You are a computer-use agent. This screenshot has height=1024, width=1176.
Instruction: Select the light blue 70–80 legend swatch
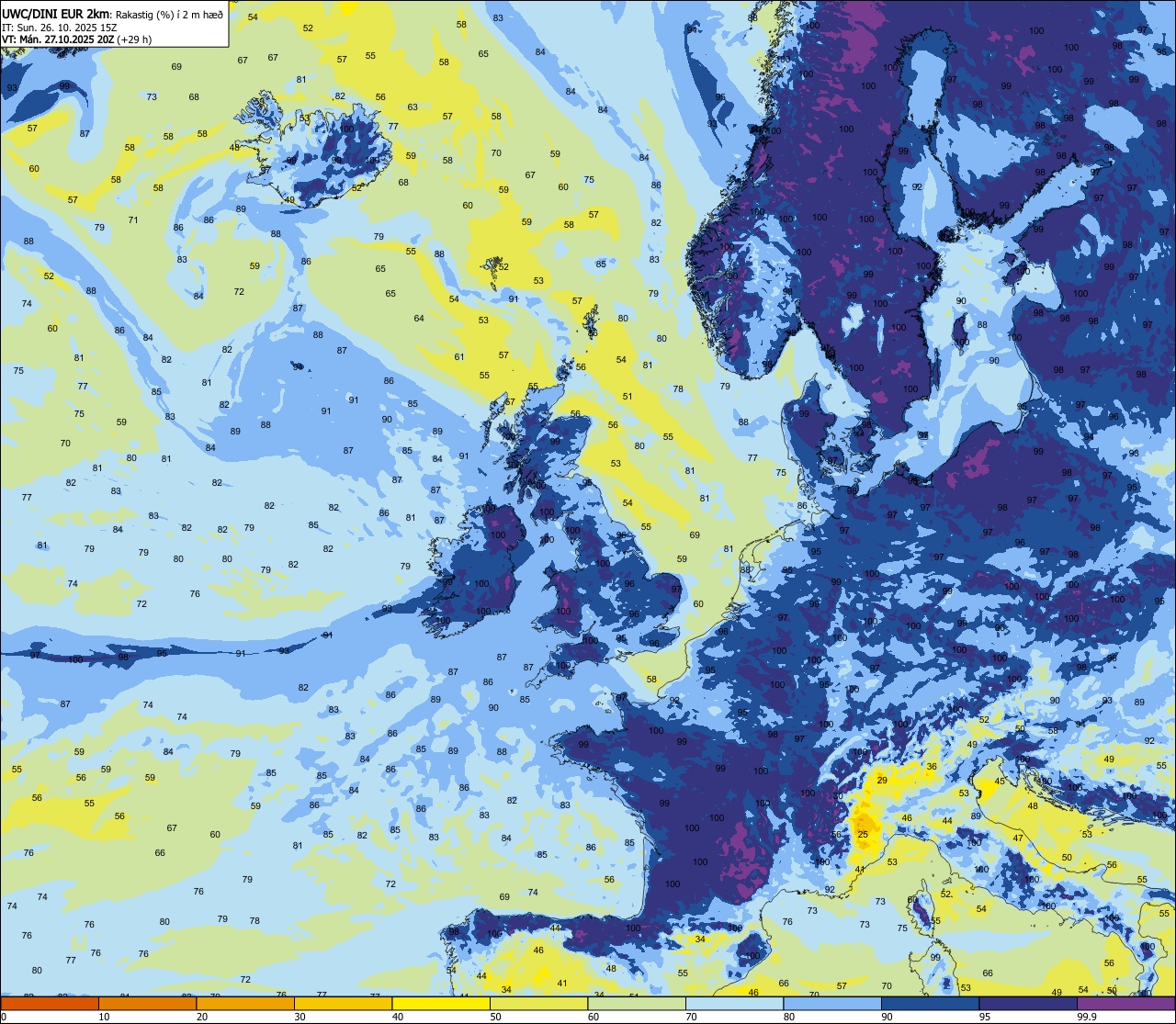(735, 1003)
